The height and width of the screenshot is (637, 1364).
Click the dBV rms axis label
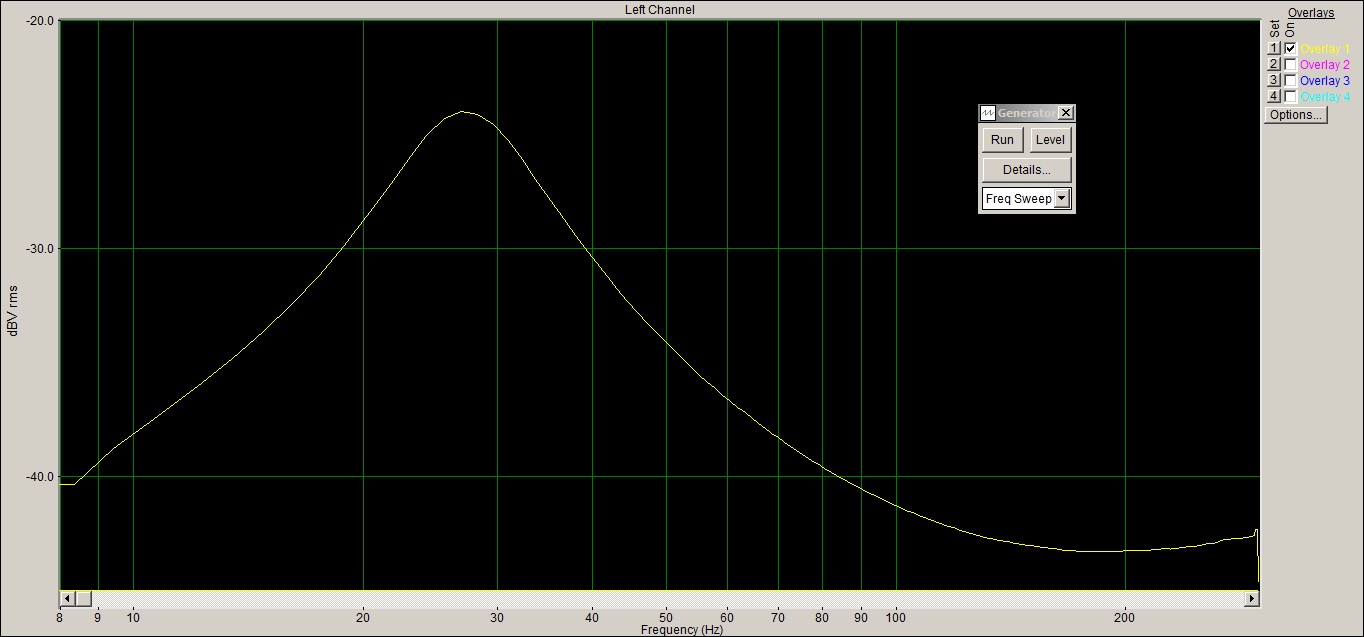click(13, 312)
